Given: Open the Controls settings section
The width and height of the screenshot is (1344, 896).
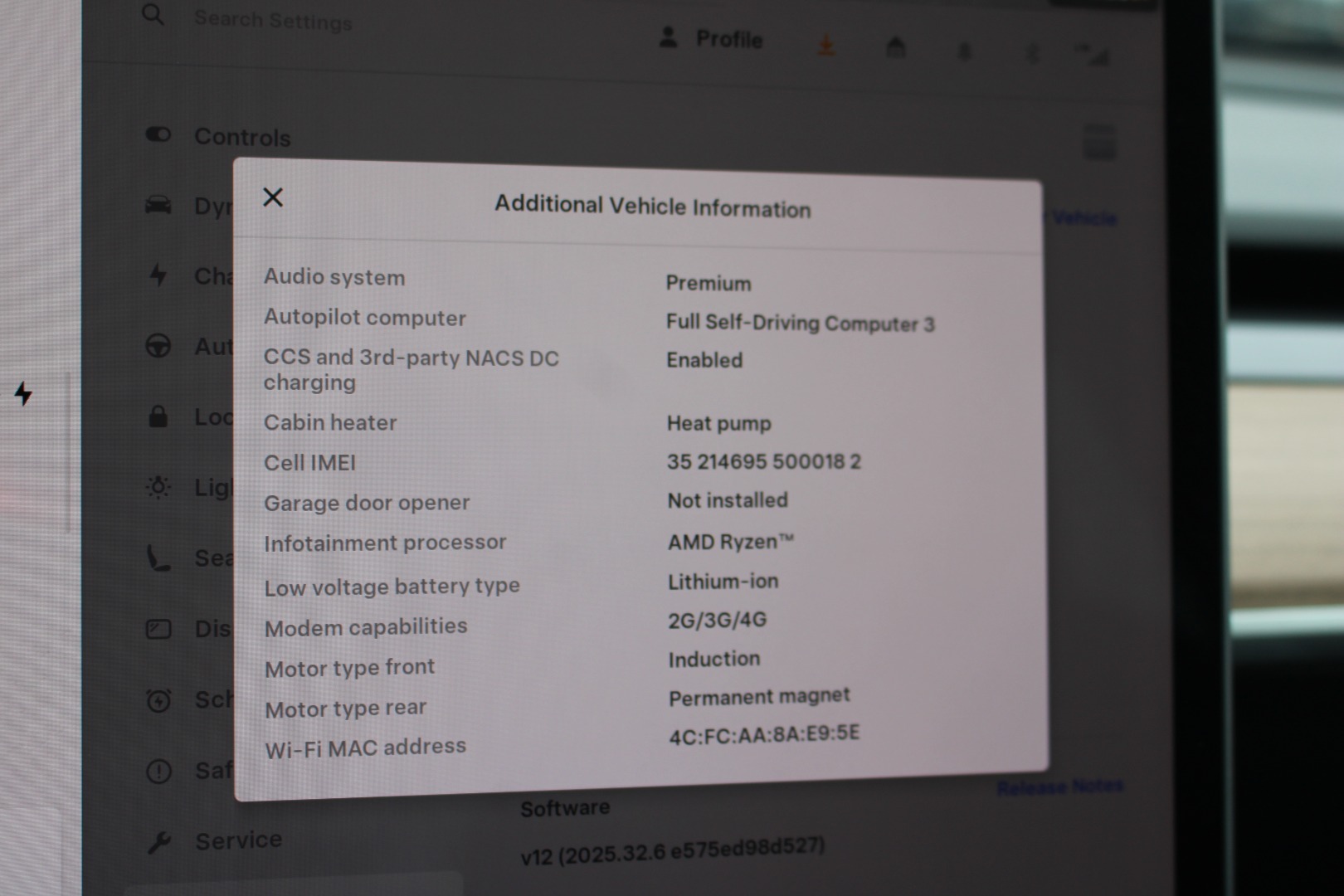Looking at the screenshot, I should click(x=241, y=137).
